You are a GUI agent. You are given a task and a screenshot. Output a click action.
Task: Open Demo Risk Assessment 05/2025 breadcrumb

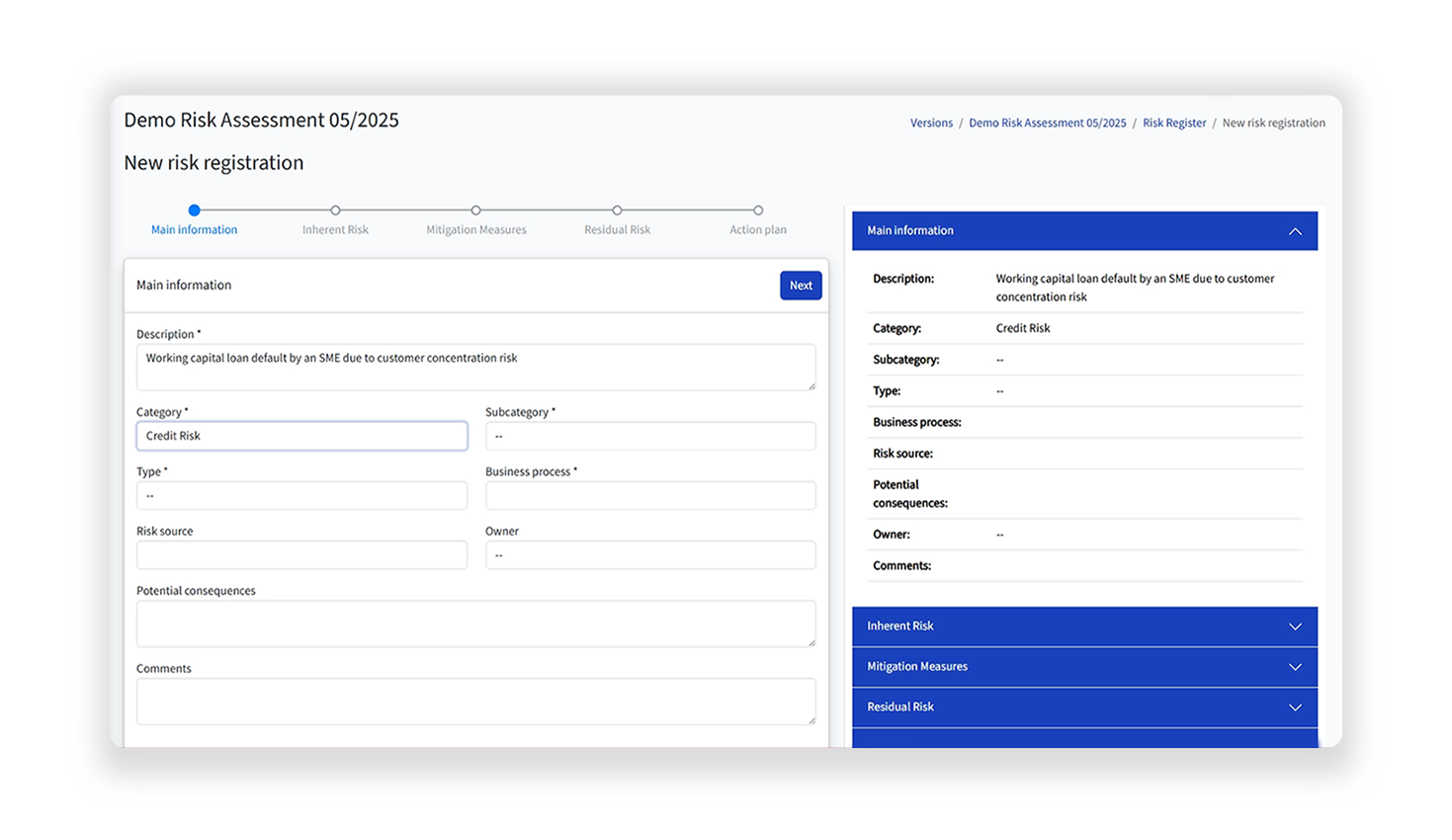1047,124
